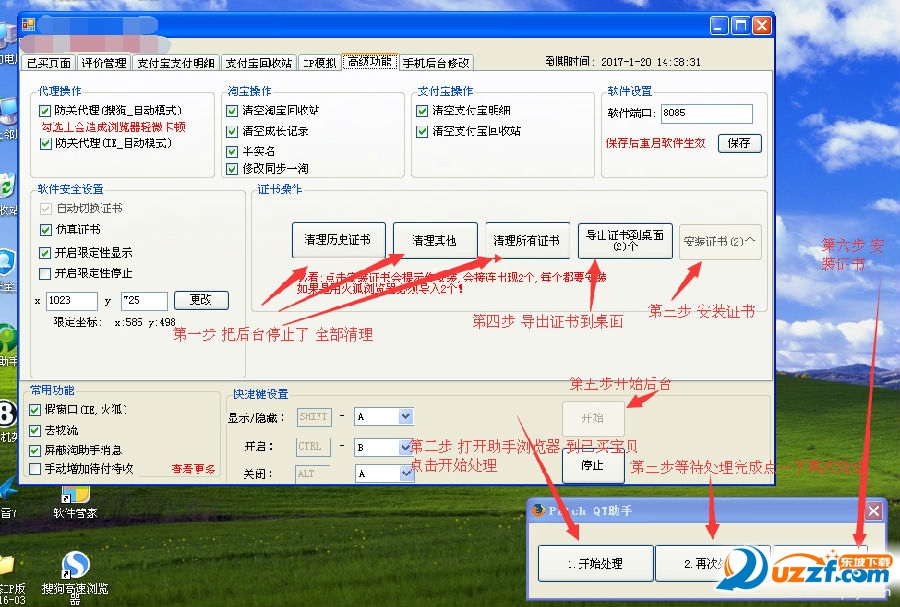Toggle 假窗口(IE,火狐) checkbox
Image resolution: width=900 pixels, height=607 pixels.
coord(34,409)
